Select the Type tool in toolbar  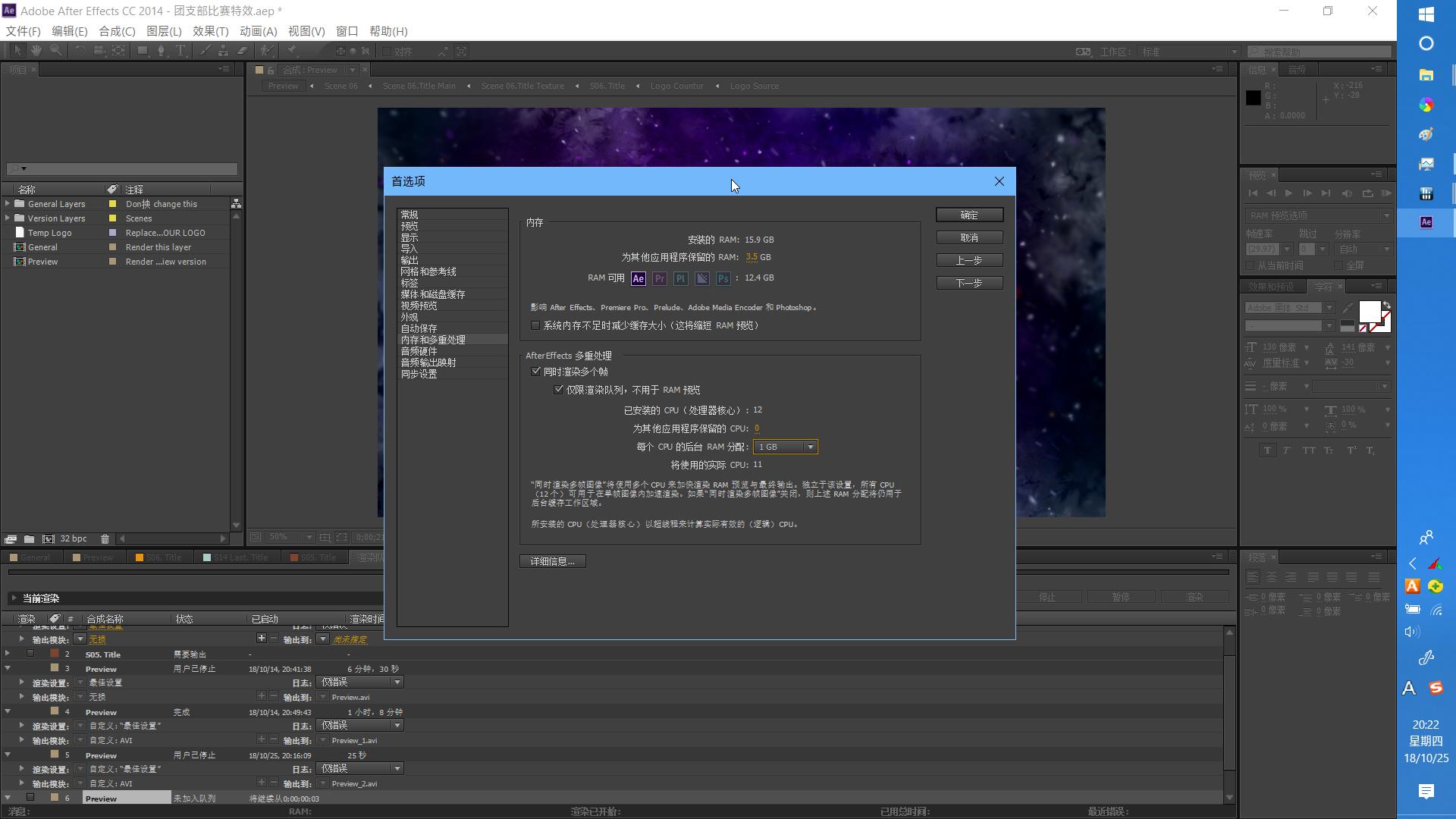[180, 51]
